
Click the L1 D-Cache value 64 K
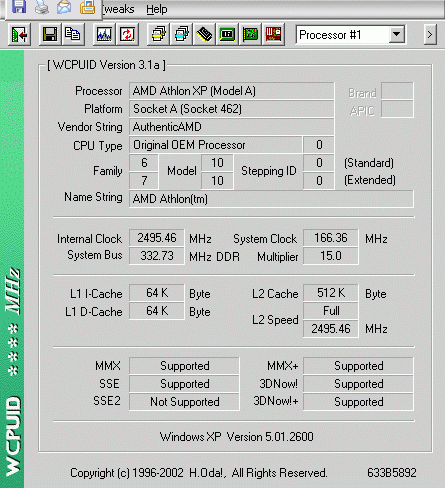point(157,311)
